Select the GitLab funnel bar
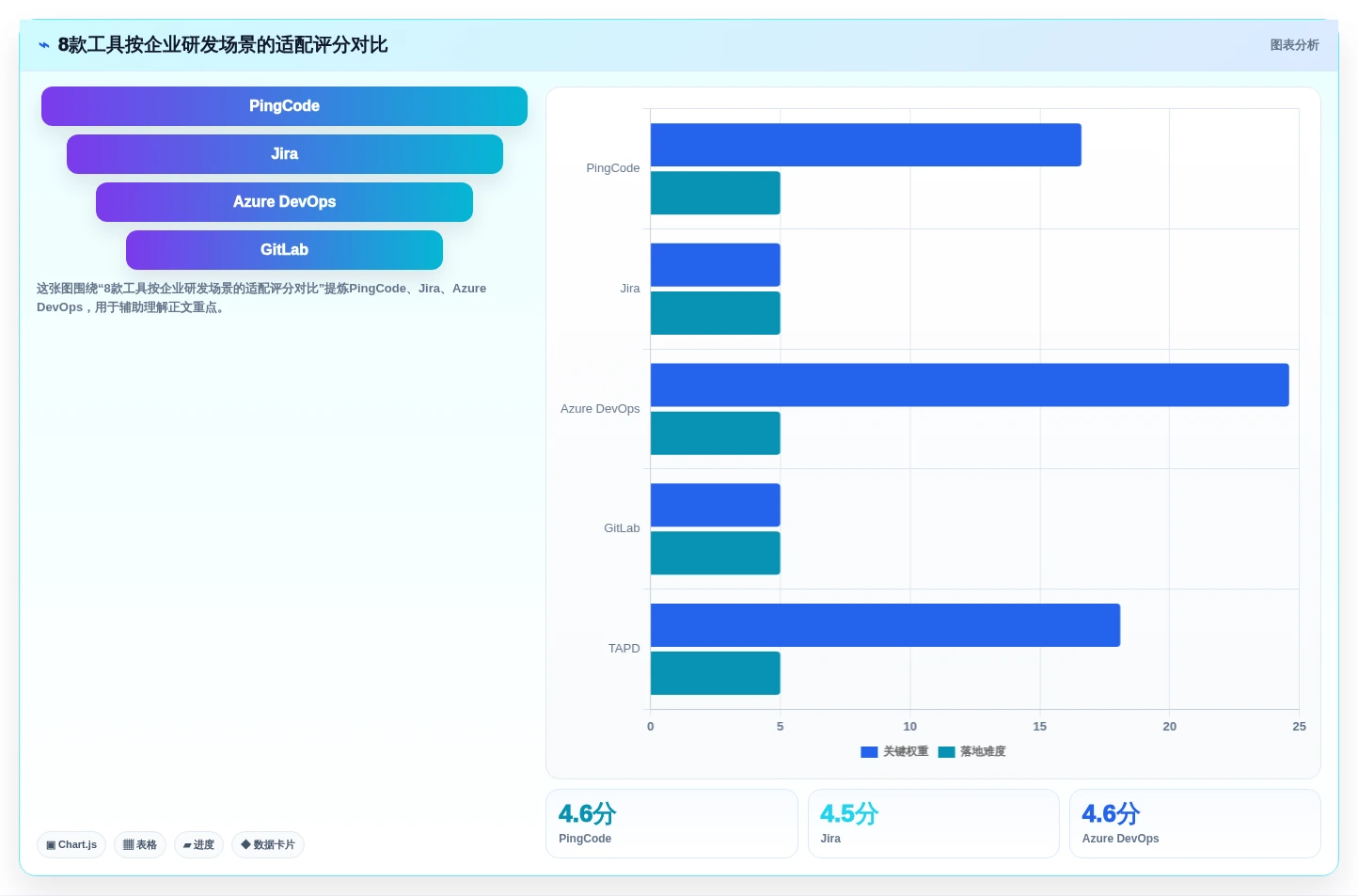Image resolution: width=1358 pixels, height=896 pixels. tap(284, 250)
